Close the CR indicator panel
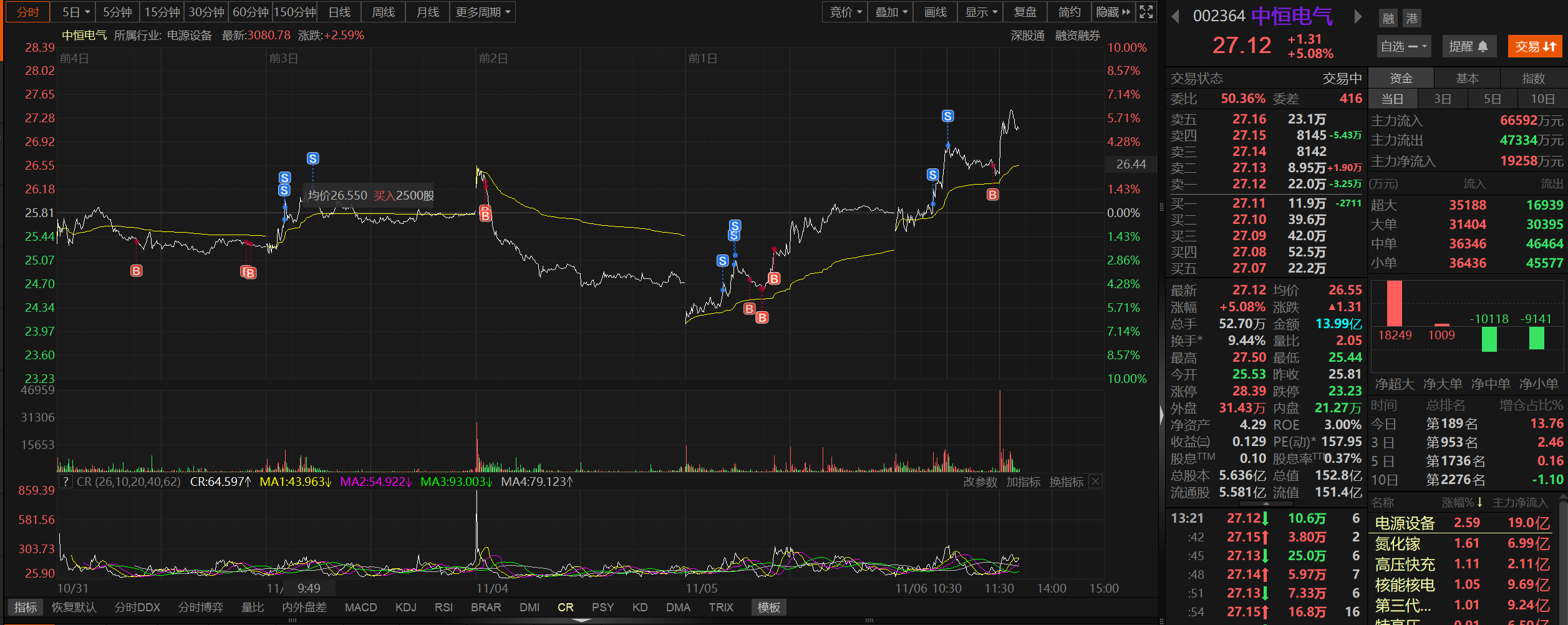The image size is (1568, 625). 1095,482
